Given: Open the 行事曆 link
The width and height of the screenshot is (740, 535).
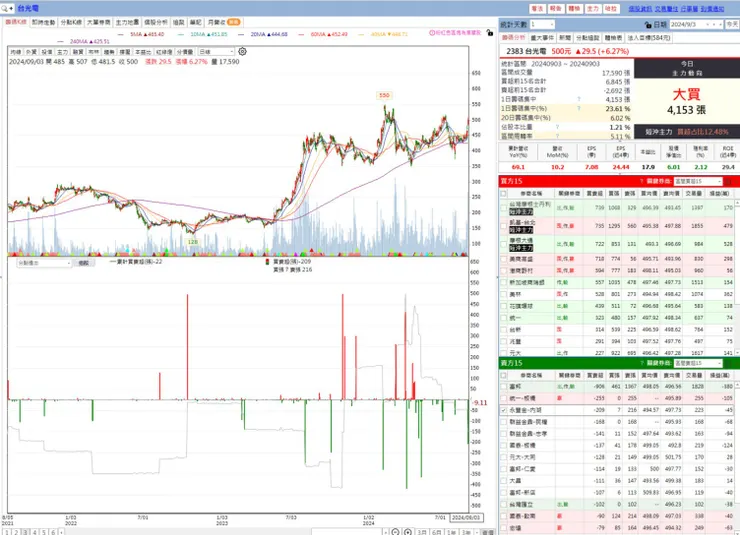Looking at the screenshot, I should [x=689, y=8].
